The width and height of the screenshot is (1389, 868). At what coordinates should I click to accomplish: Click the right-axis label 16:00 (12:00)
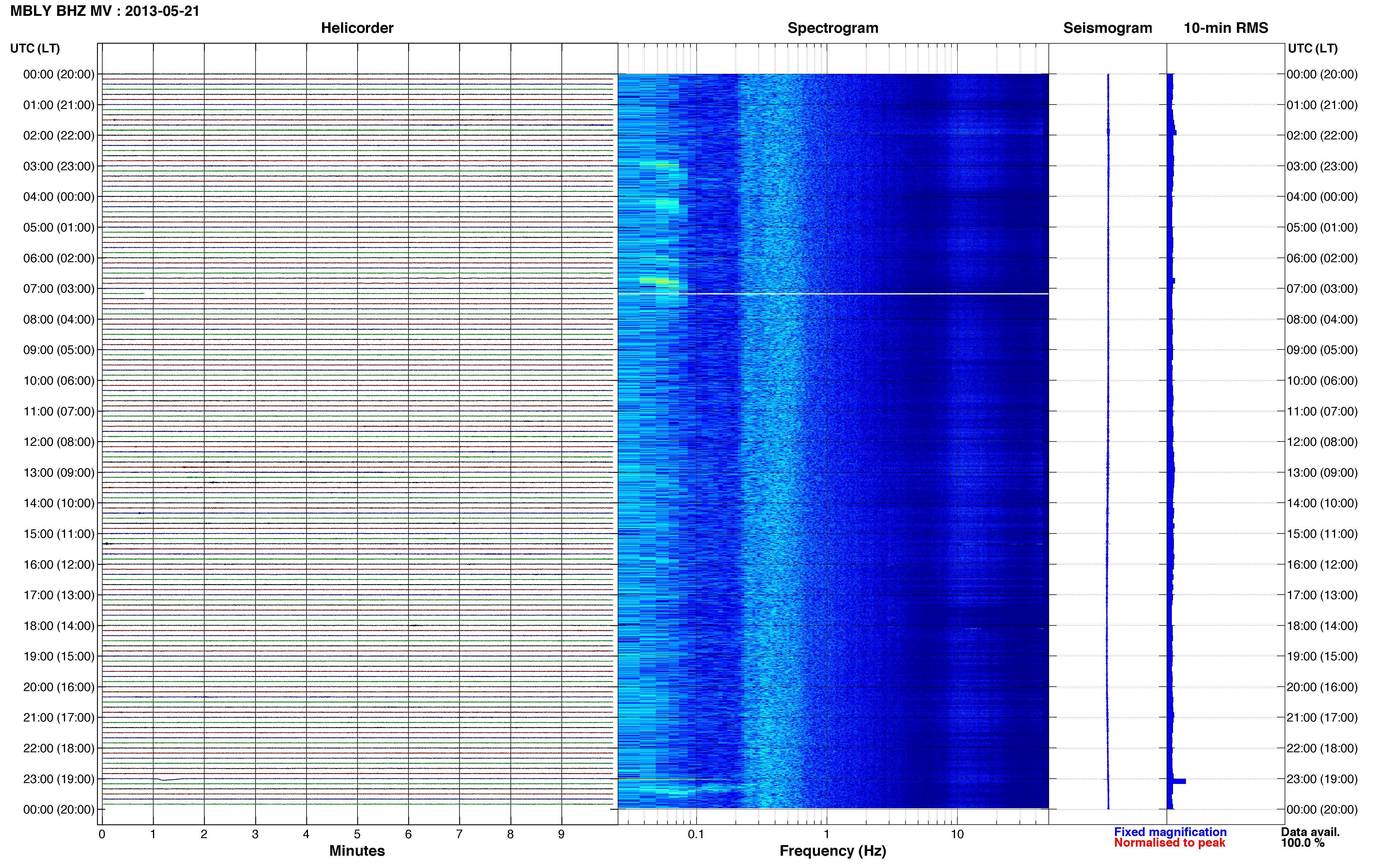coord(1322,564)
